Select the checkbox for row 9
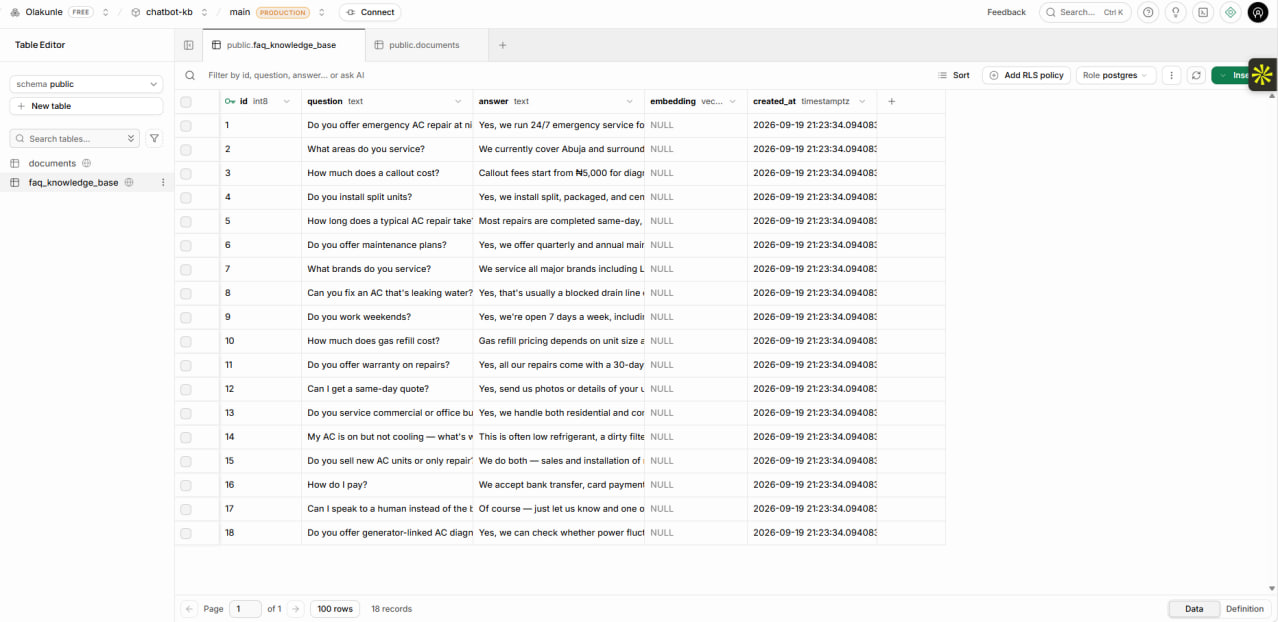This screenshot has height=622, width=1280. 186,317
